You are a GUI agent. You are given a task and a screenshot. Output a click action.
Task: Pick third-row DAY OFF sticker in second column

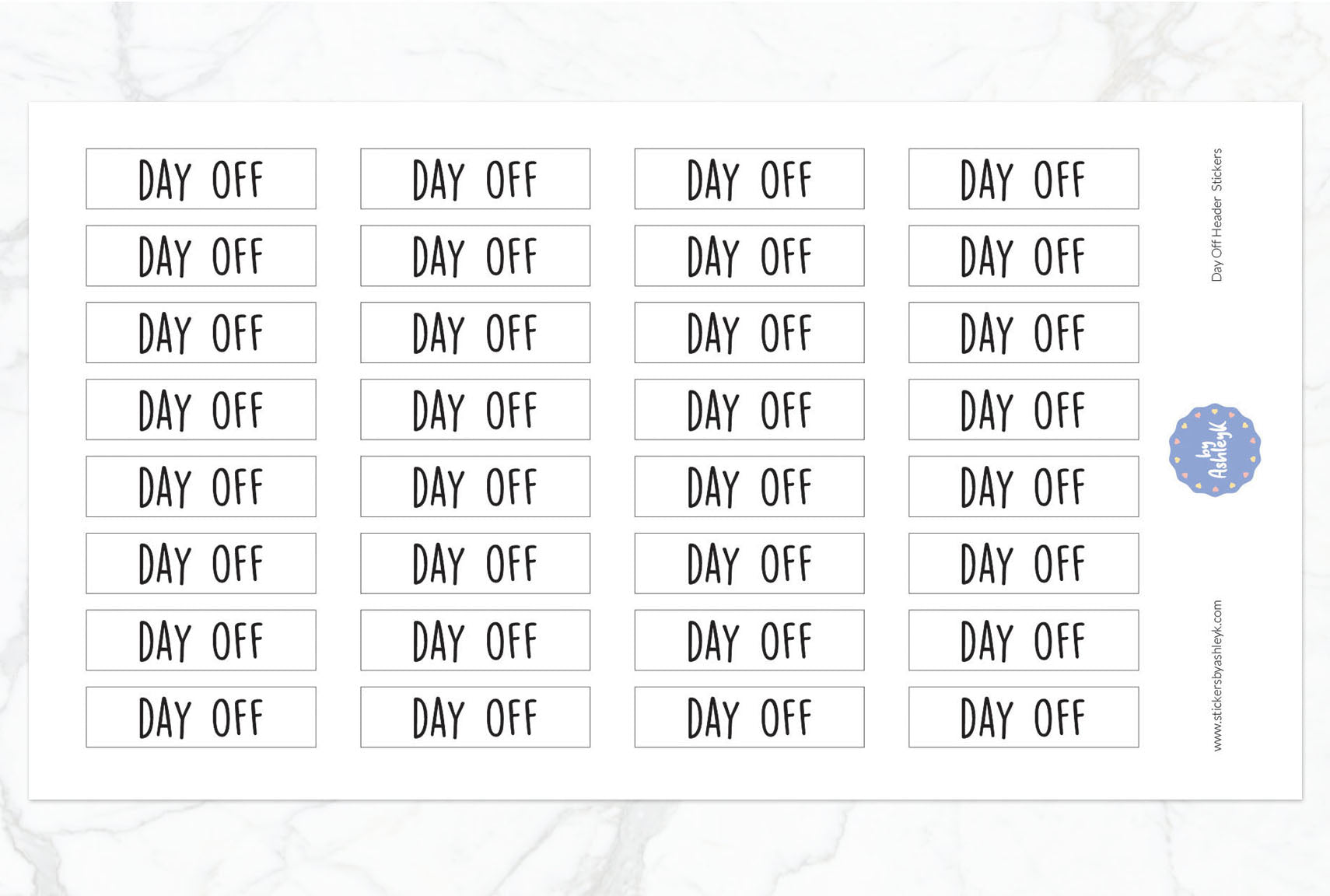(x=475, y=333)
